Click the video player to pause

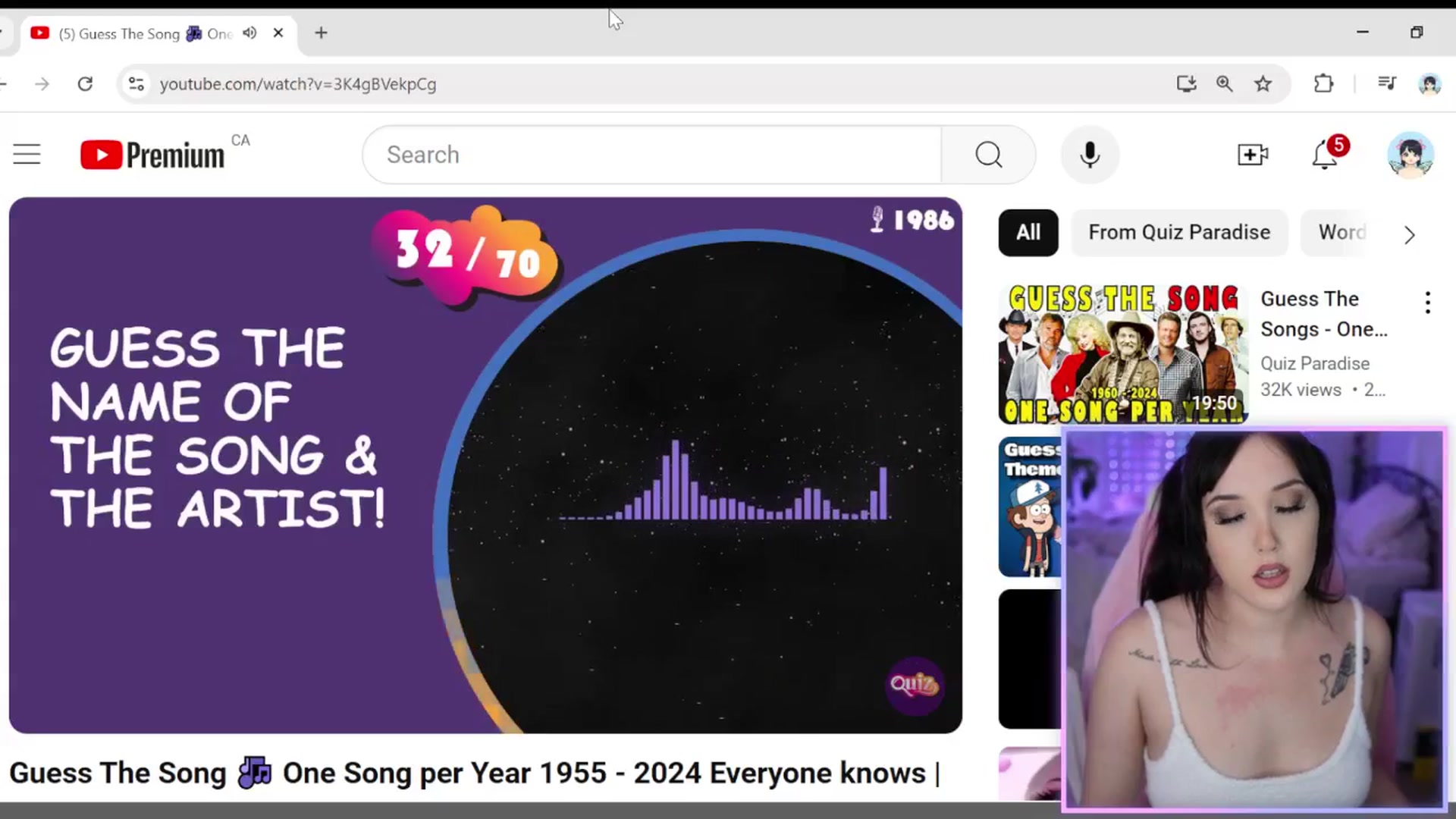(485, 466)
